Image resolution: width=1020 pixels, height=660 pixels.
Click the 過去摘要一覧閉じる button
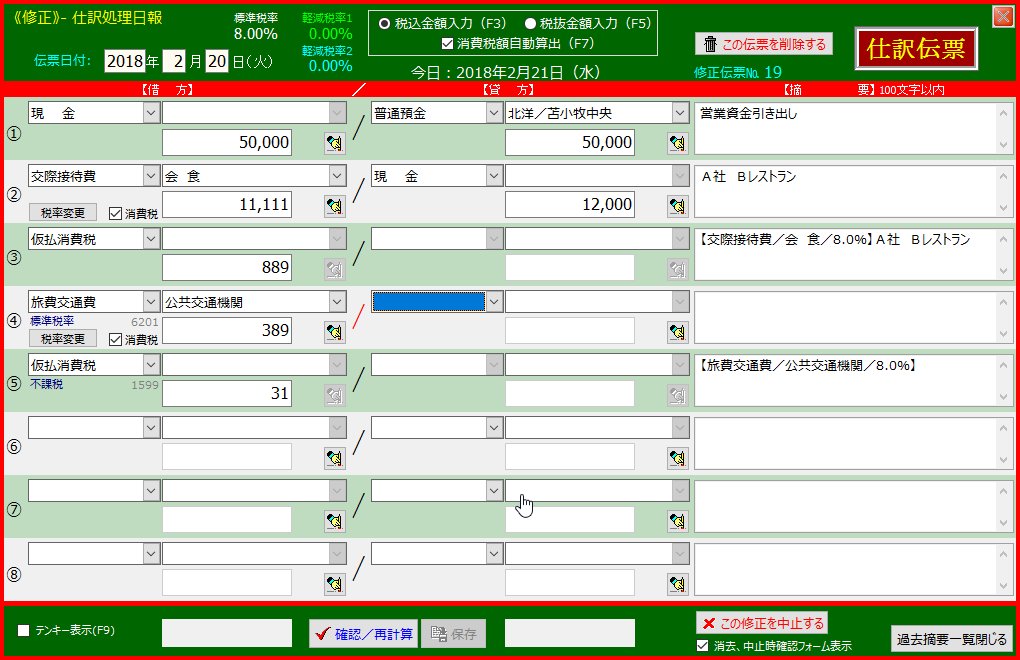coord(951,639)
